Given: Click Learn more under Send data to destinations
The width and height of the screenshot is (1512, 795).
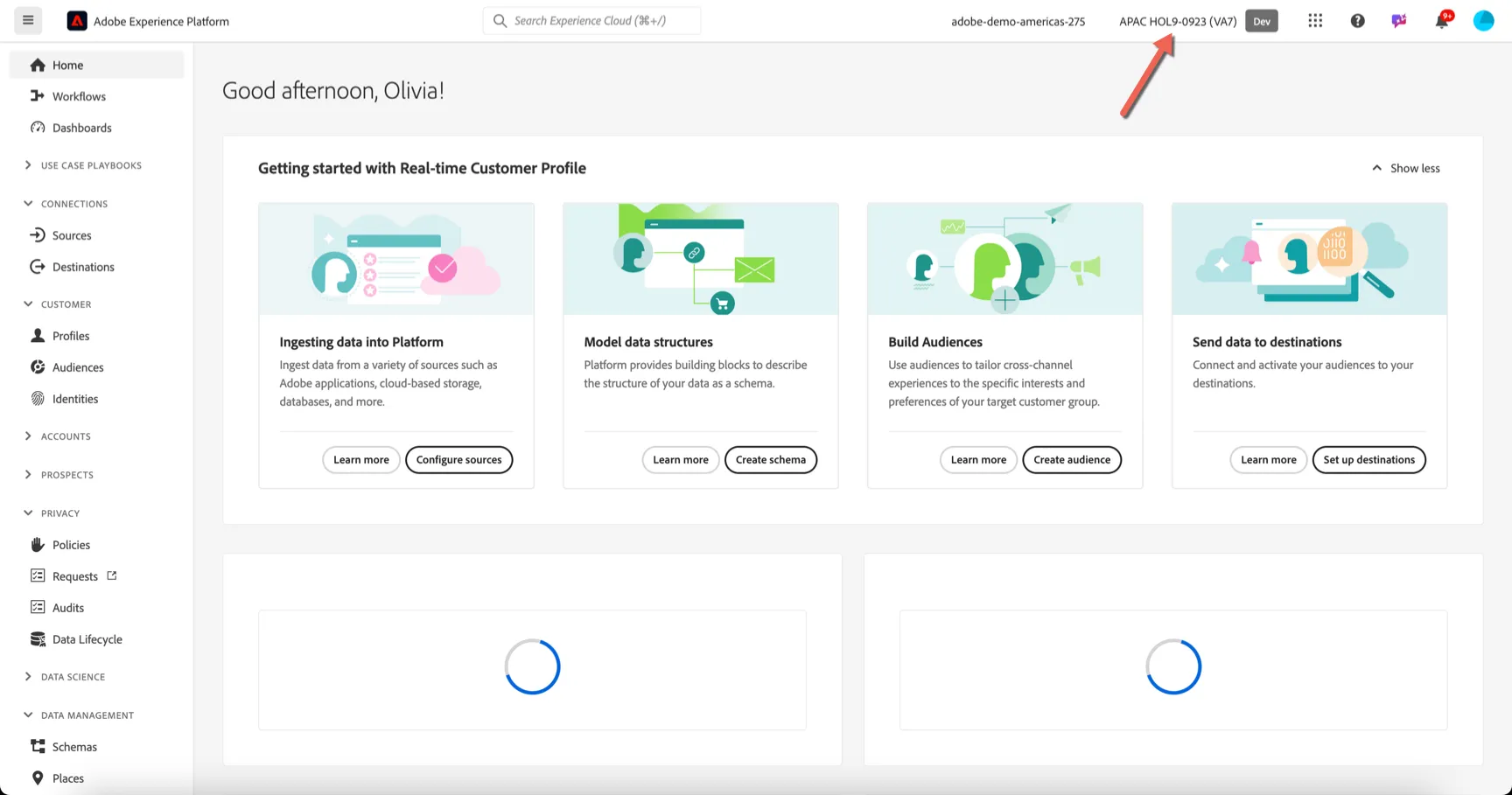Looking at the screenshot, I should pos(1269,459).
